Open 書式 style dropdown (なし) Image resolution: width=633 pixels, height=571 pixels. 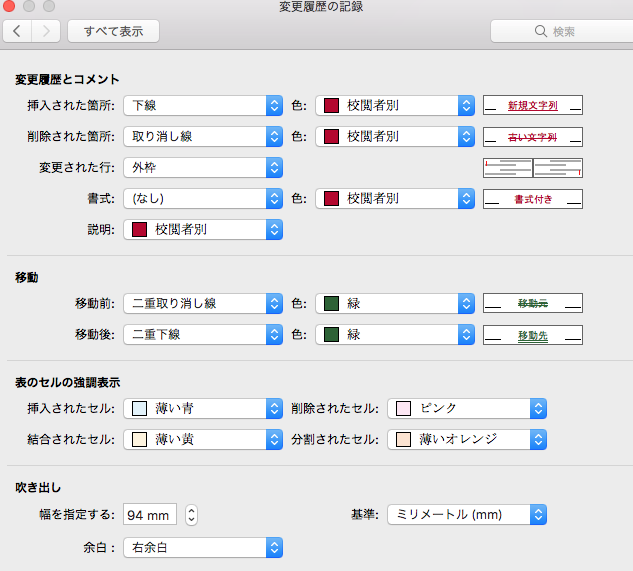[203, 199]
